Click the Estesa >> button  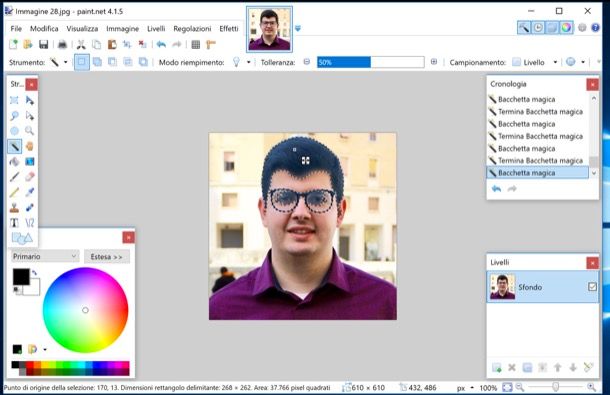pos(107,256)
